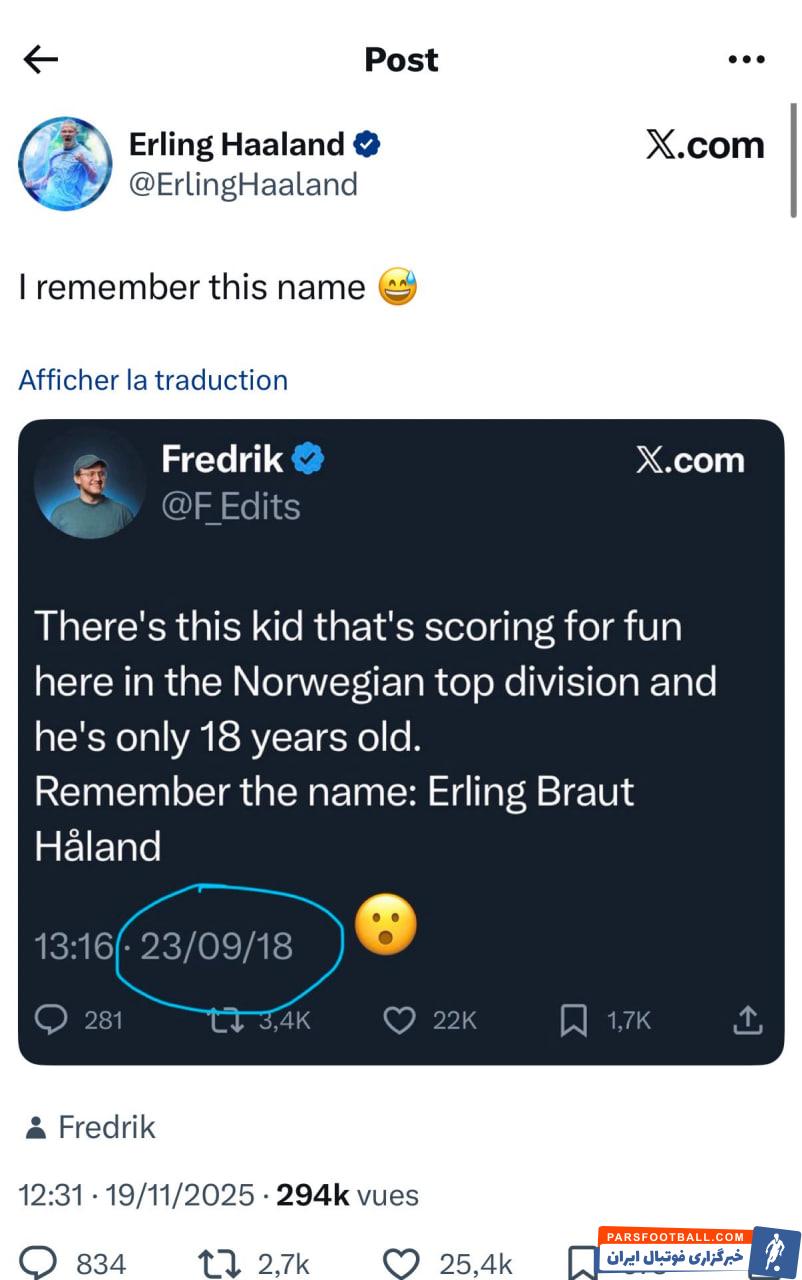Tap Fredrik's blue verified checkmark
Viewport: 802px width, 1280px height.
309,460
